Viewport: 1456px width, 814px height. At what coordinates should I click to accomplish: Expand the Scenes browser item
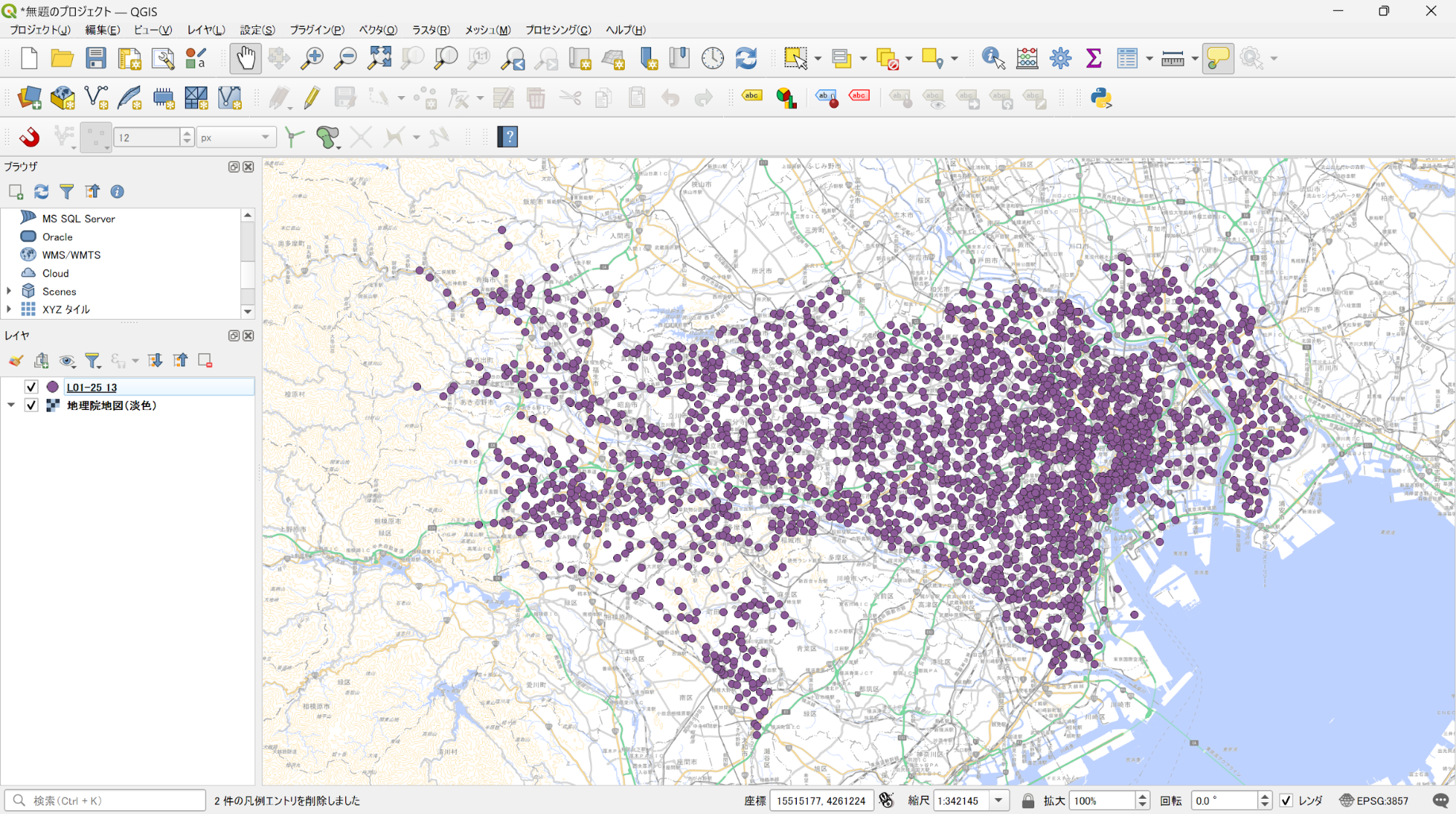9,291
